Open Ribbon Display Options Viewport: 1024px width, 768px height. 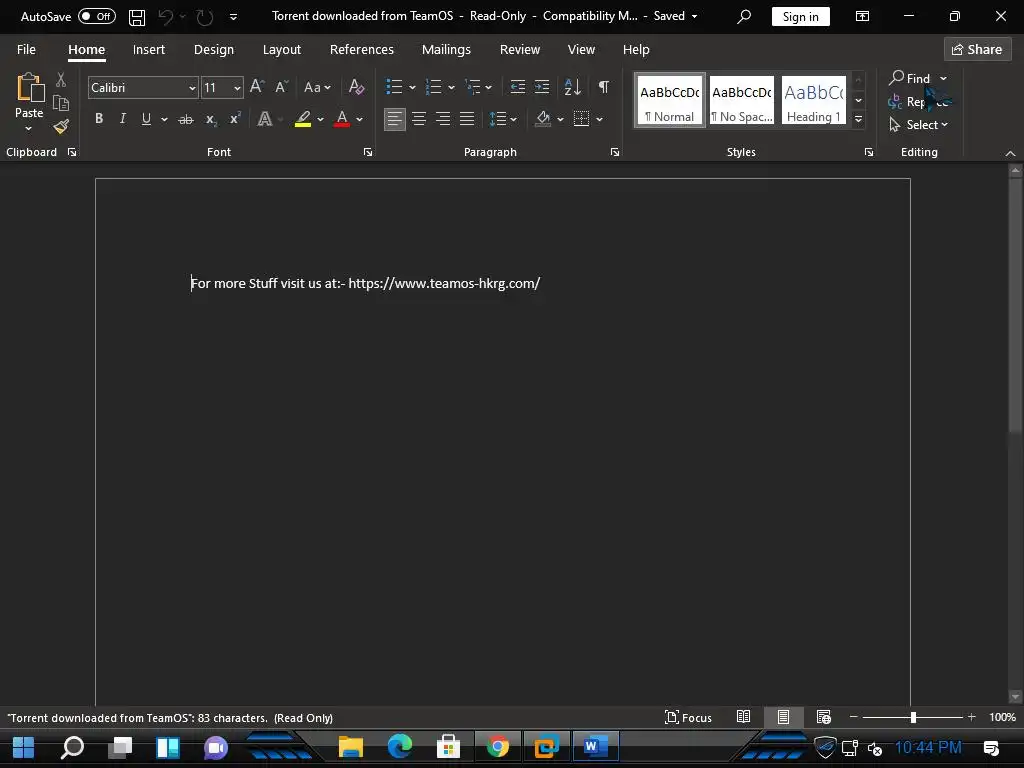(862, 16)
